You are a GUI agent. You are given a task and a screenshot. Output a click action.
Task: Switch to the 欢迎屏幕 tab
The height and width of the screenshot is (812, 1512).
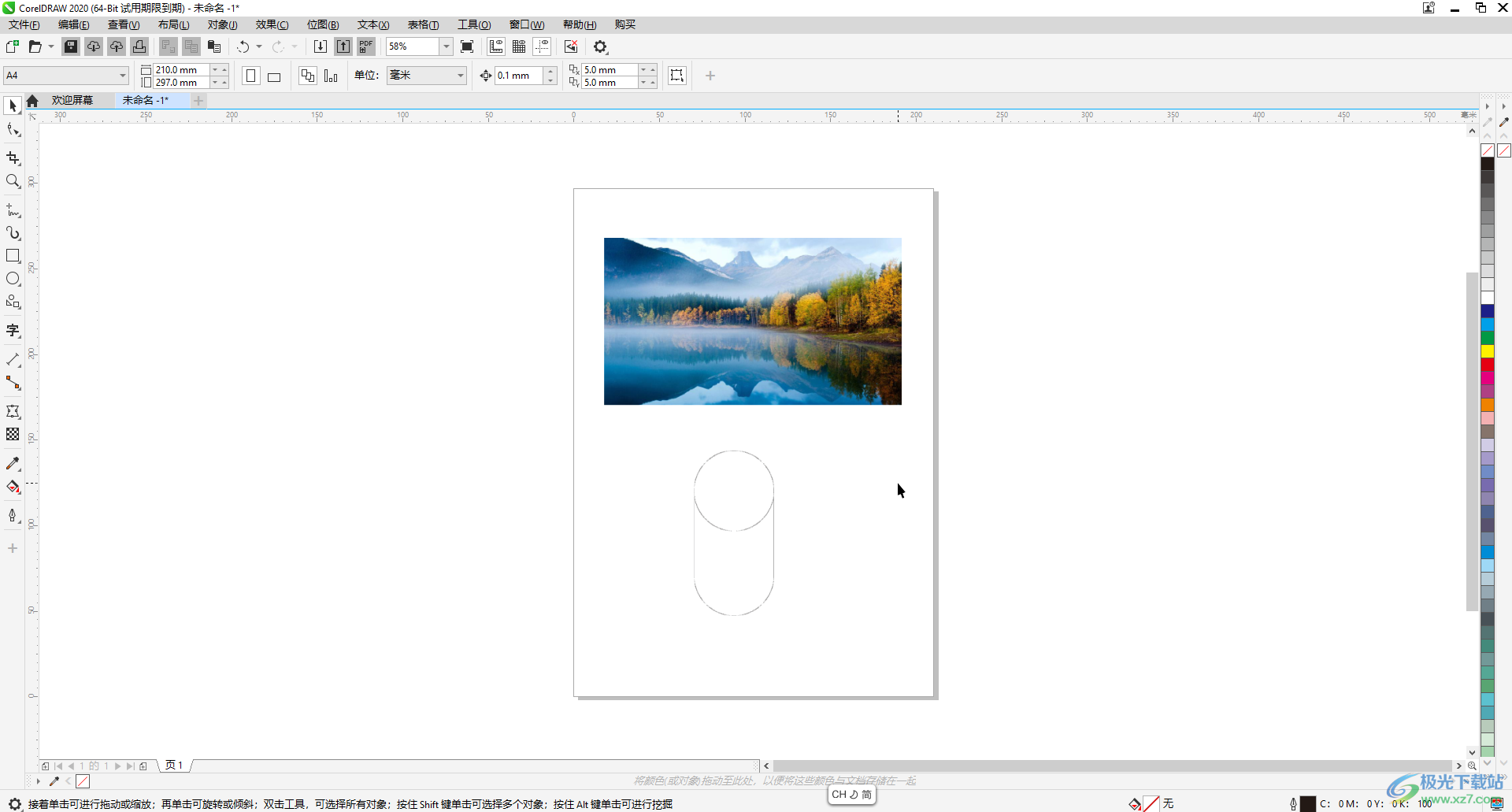(72, 100)
